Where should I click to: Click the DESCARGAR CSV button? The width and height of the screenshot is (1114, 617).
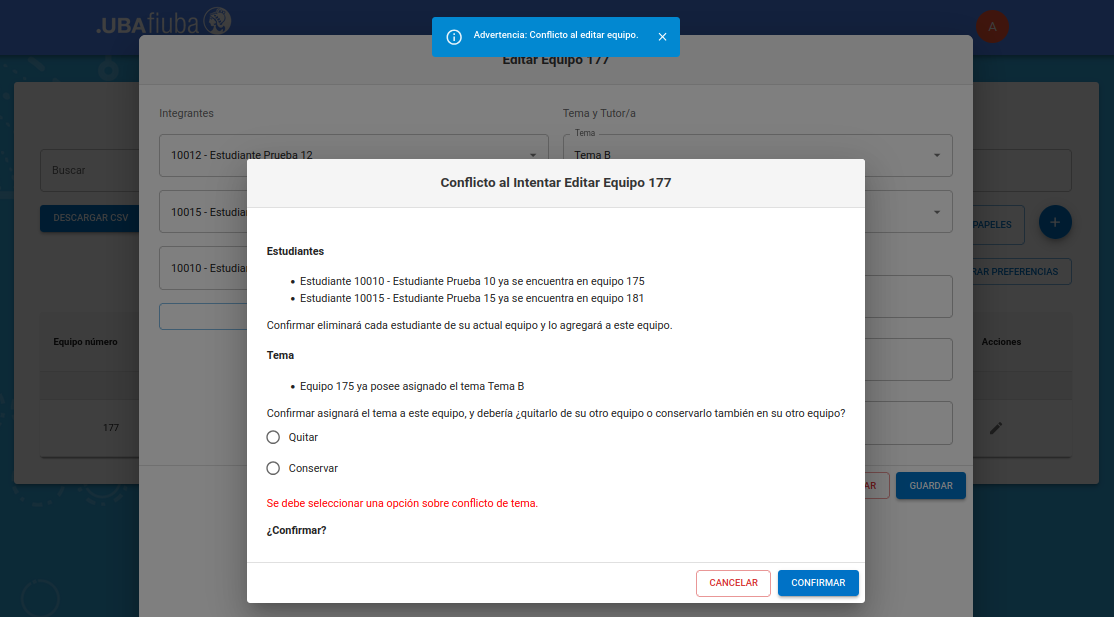(x=91, y=218)
